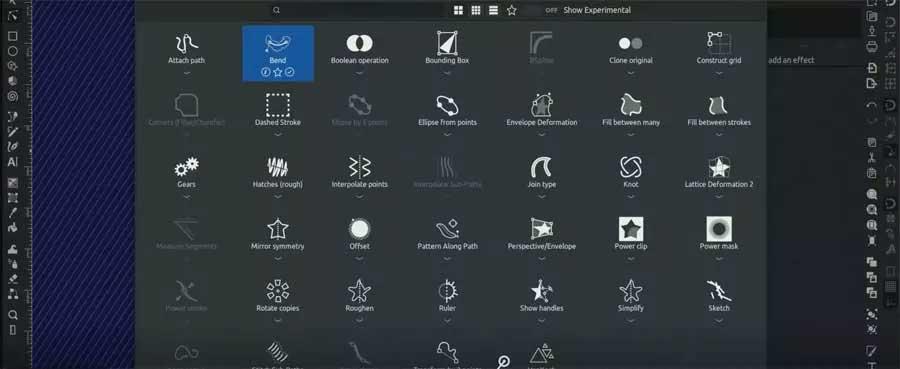Select the 3D Box tool in toolbox

click(12, 81)
